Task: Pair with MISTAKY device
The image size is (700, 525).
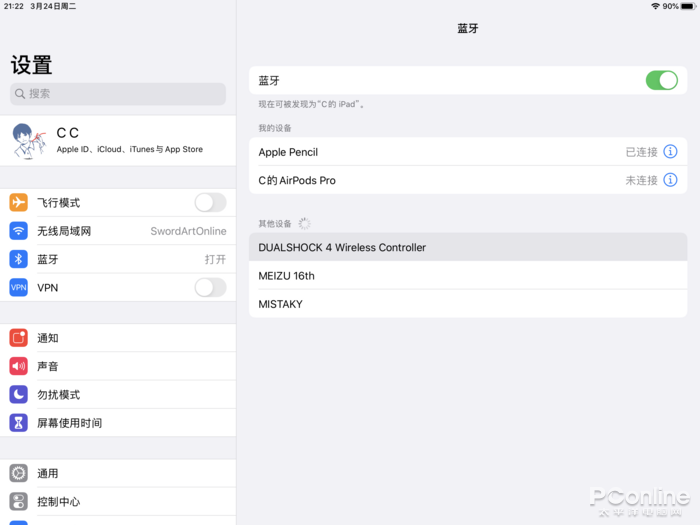Action: pos(468,304)
